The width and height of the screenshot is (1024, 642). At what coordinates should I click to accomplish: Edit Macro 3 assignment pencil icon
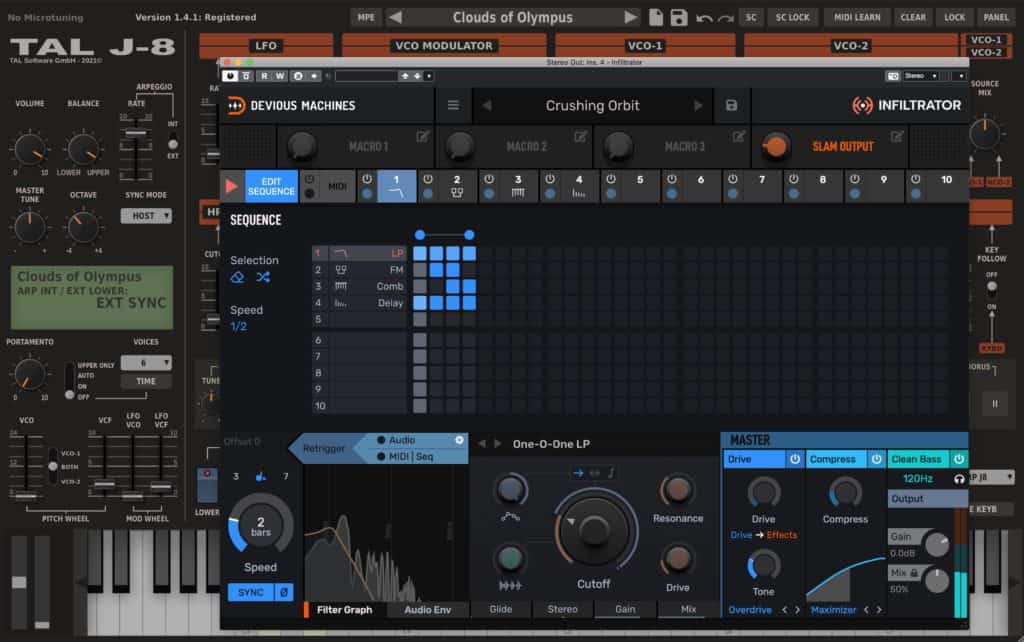point(739,136)
